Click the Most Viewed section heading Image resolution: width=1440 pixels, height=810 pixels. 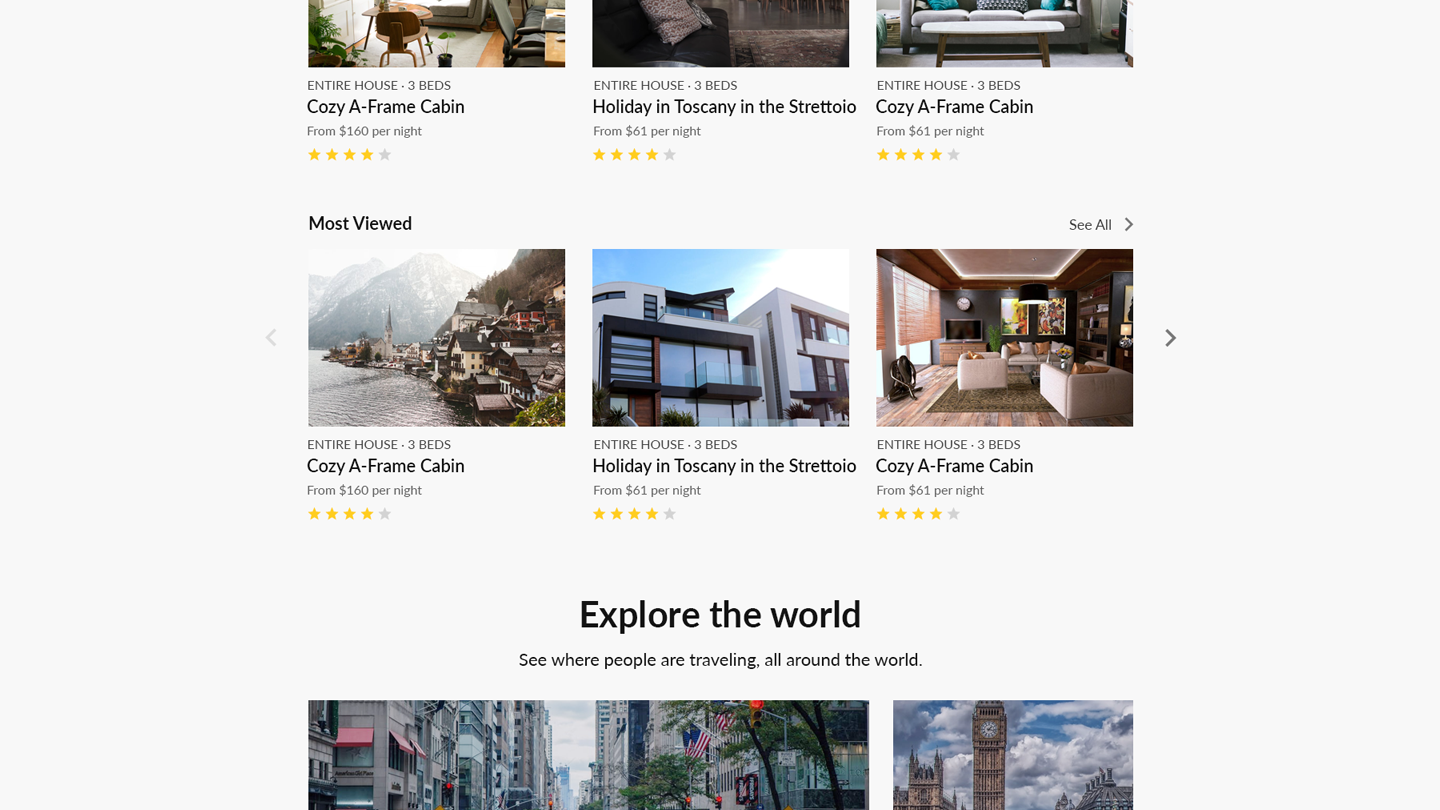point(360,224)
